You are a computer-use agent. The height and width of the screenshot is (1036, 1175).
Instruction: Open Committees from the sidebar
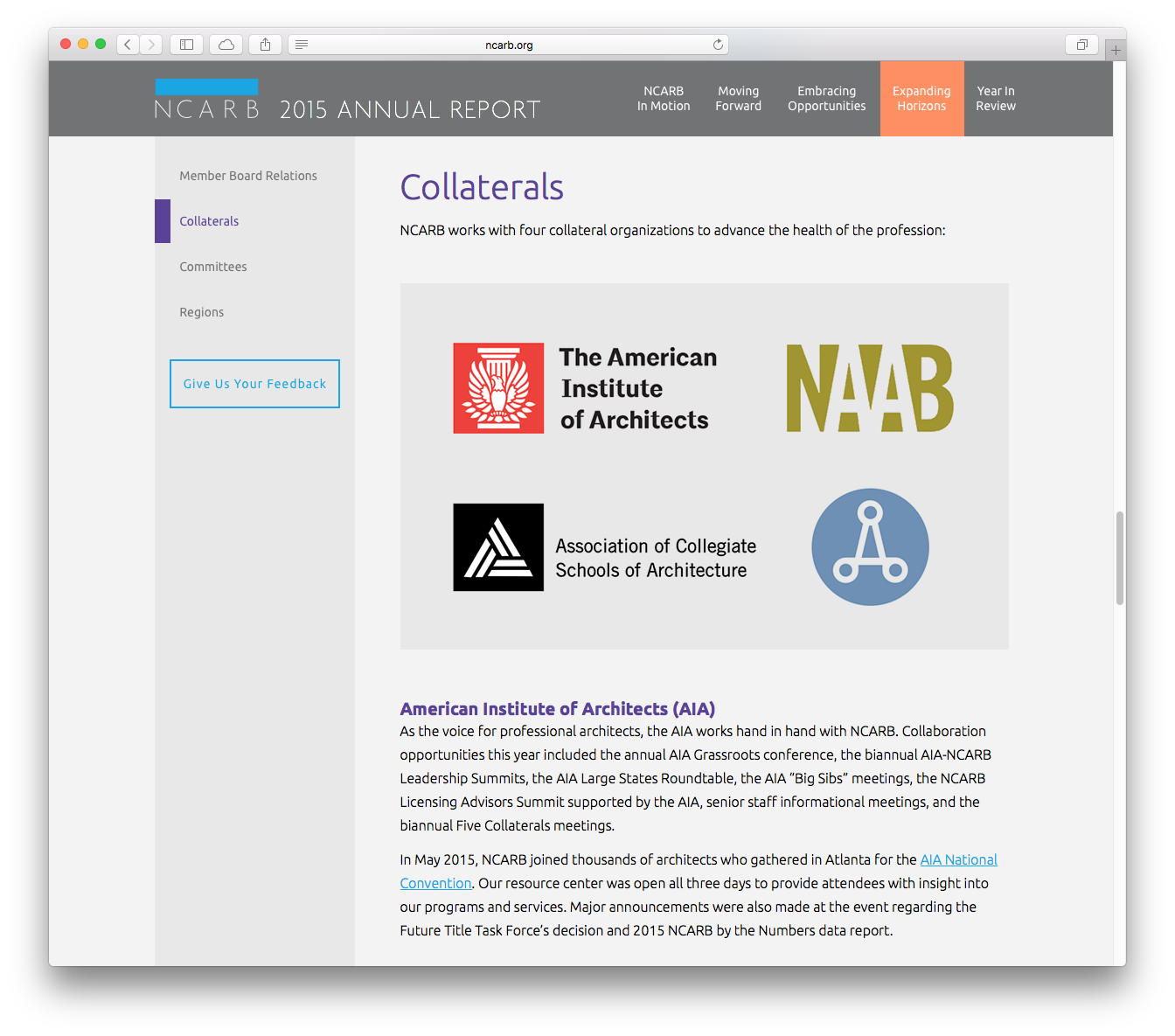213,267
